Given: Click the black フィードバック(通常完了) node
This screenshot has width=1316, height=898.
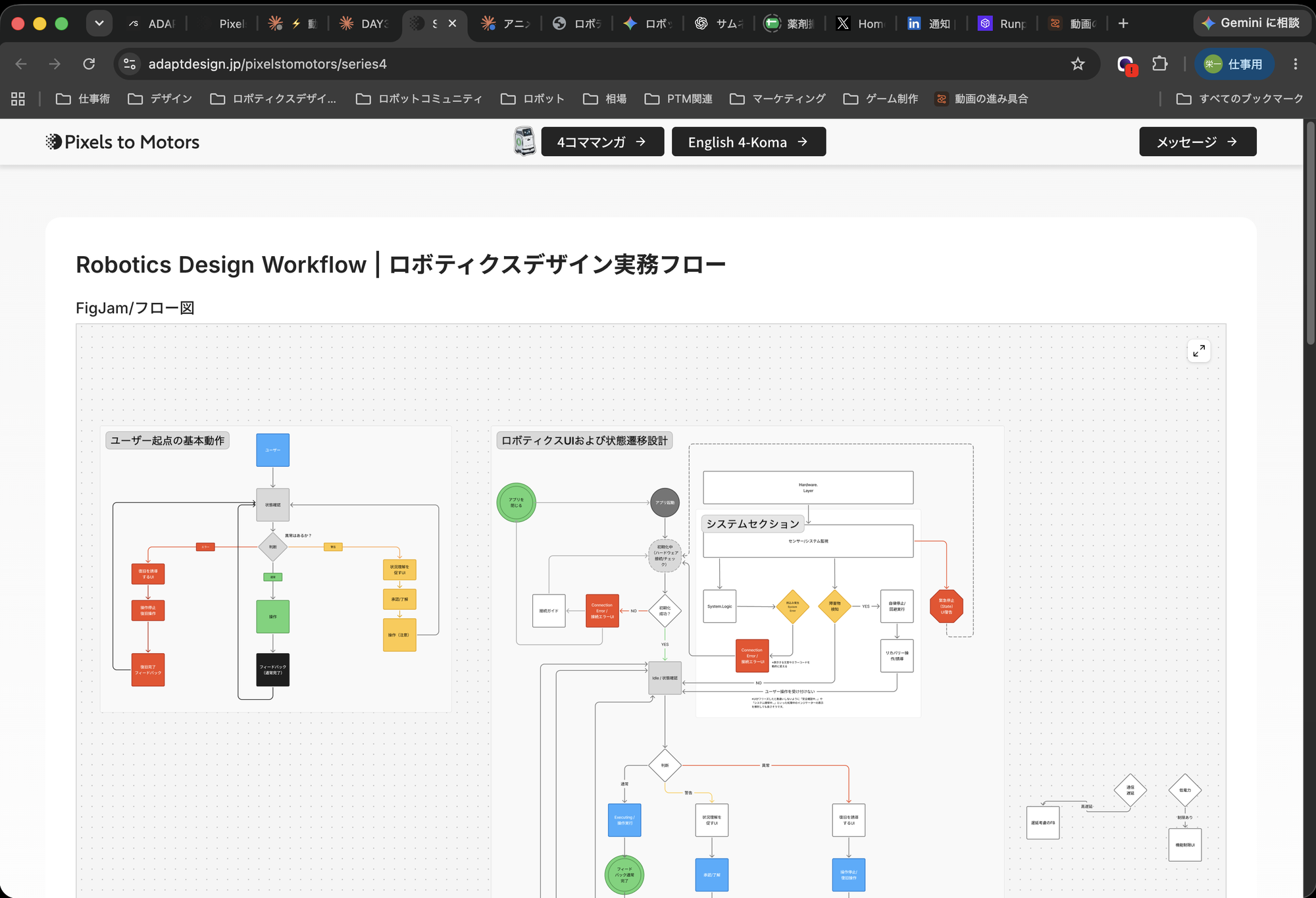Looking at the screenshot, I should 272,670.
